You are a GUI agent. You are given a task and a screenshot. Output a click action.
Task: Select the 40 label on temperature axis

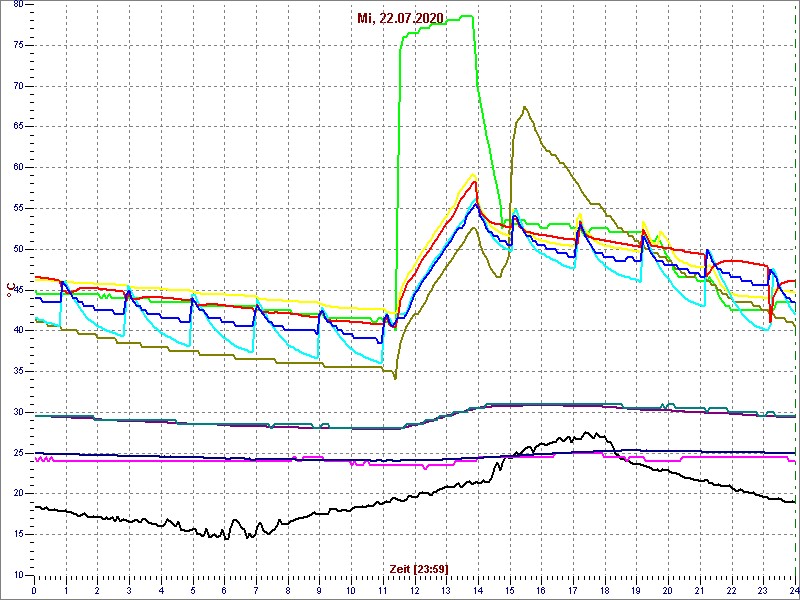coord(17,331)
